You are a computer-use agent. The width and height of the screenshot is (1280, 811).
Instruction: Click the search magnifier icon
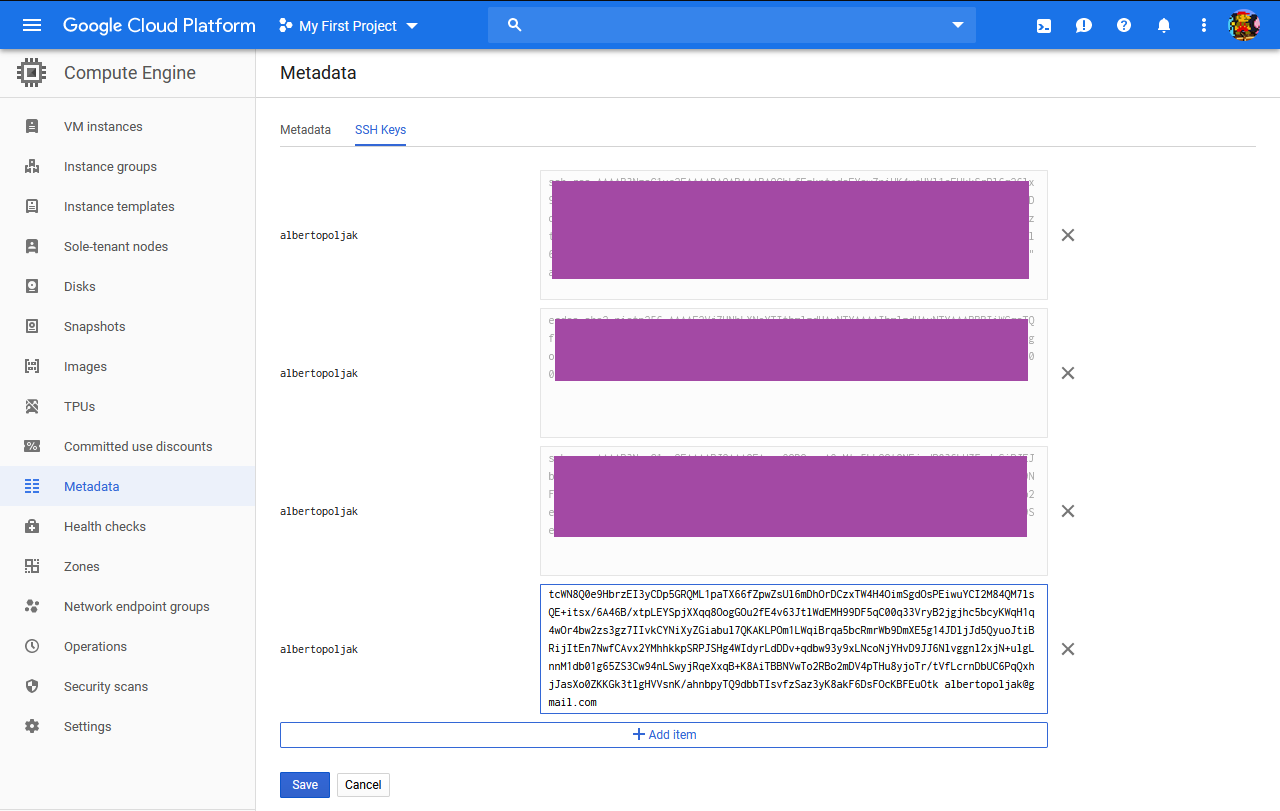tap(515, 25)
